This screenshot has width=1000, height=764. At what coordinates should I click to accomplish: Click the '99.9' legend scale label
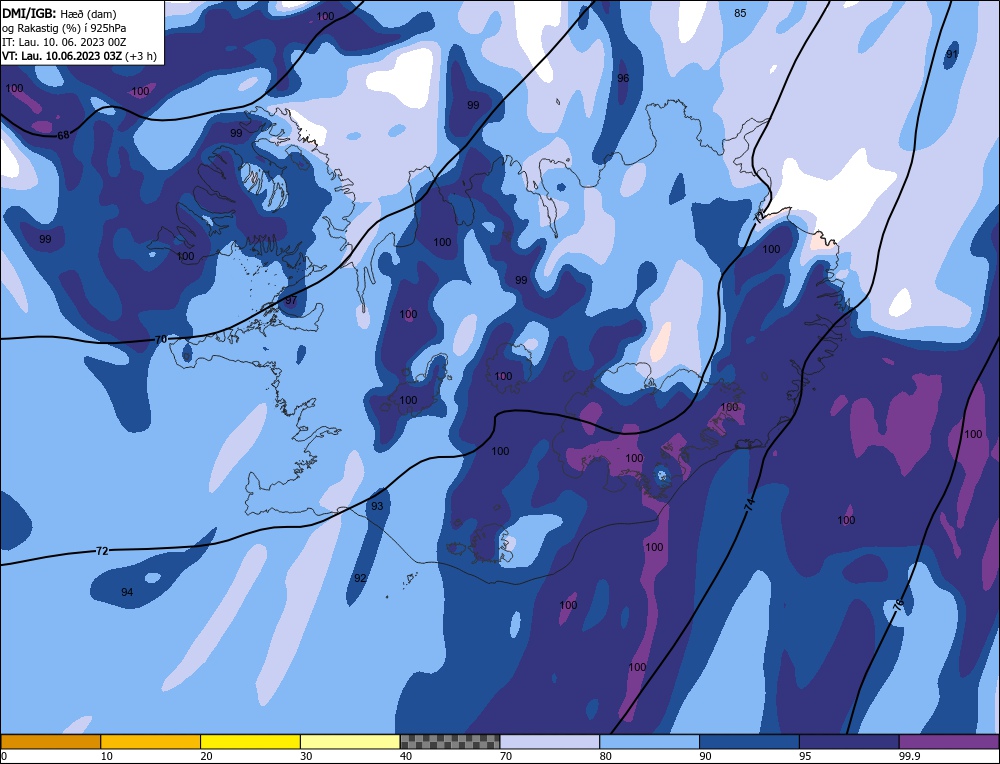[911, 756]
